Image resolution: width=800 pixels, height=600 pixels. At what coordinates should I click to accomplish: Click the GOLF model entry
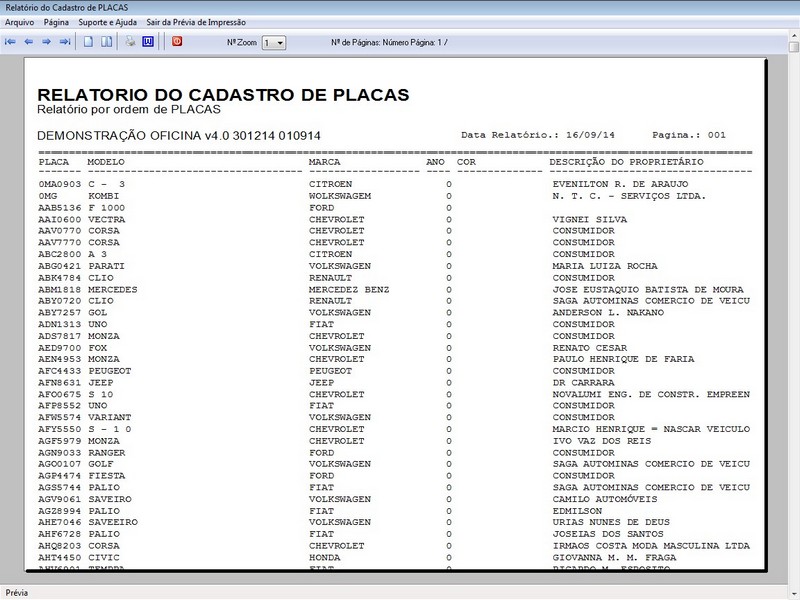pos(101,464)
